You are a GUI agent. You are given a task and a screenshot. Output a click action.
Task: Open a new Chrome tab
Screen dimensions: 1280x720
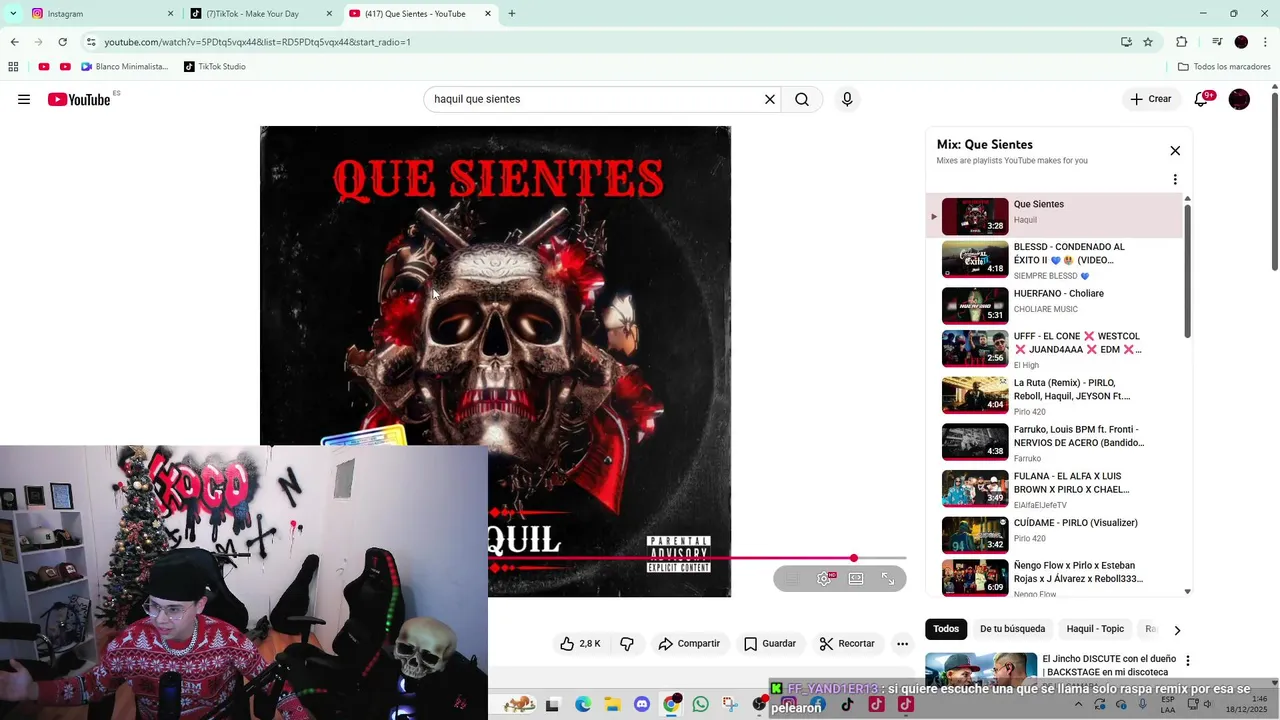[512, 14]
